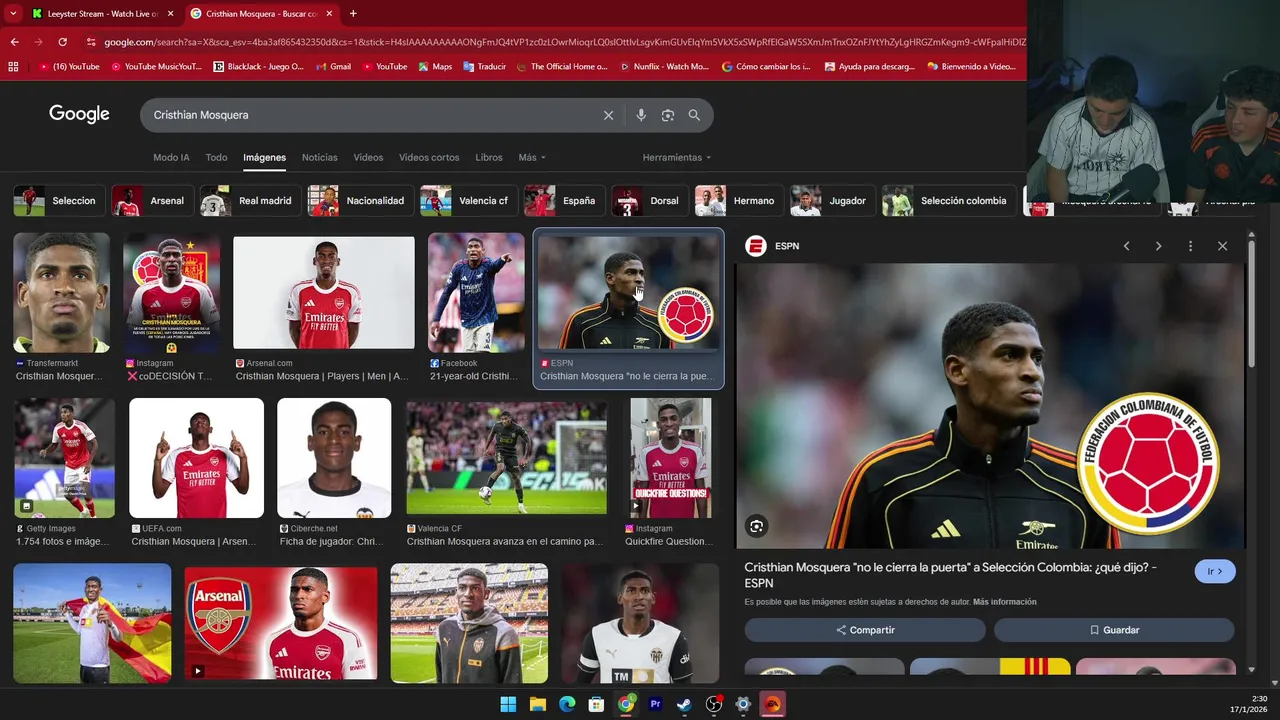Filter images by the Seleccion chip

[x=58, y=201]
